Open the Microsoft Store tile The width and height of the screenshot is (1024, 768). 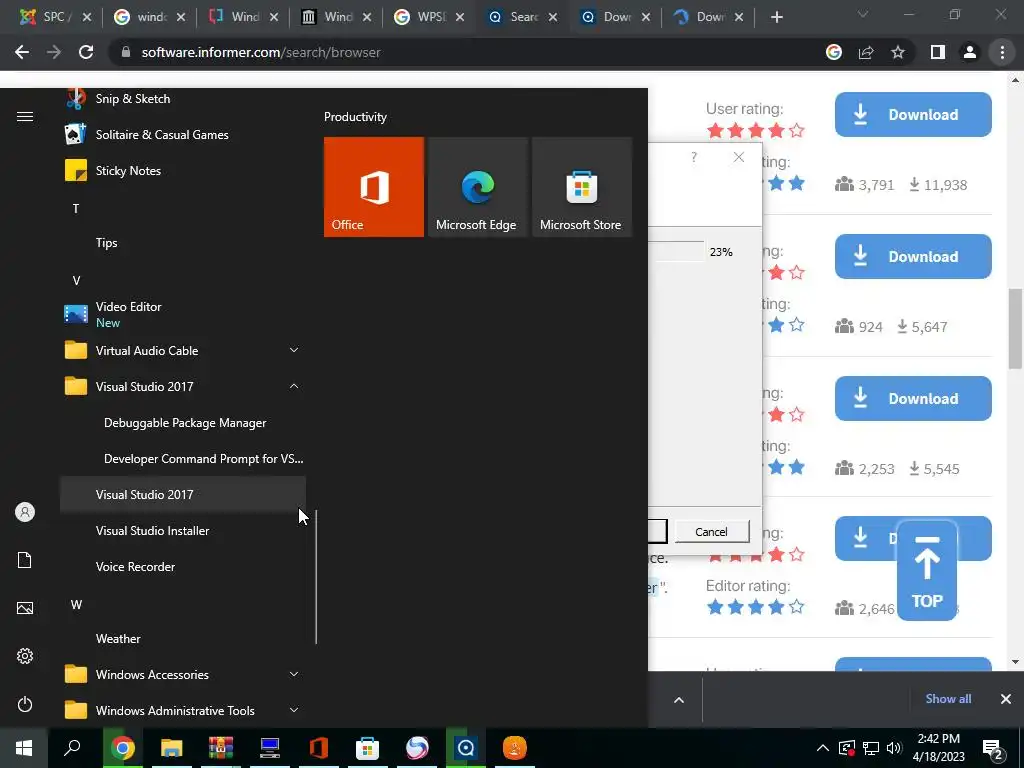[581, 187]
